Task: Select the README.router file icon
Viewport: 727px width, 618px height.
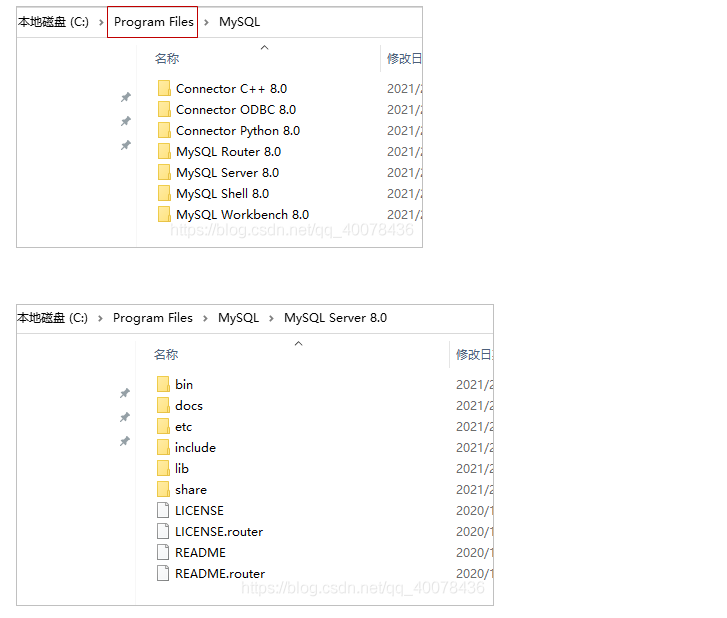Action: pyautogui.click(x=163, y=573)
